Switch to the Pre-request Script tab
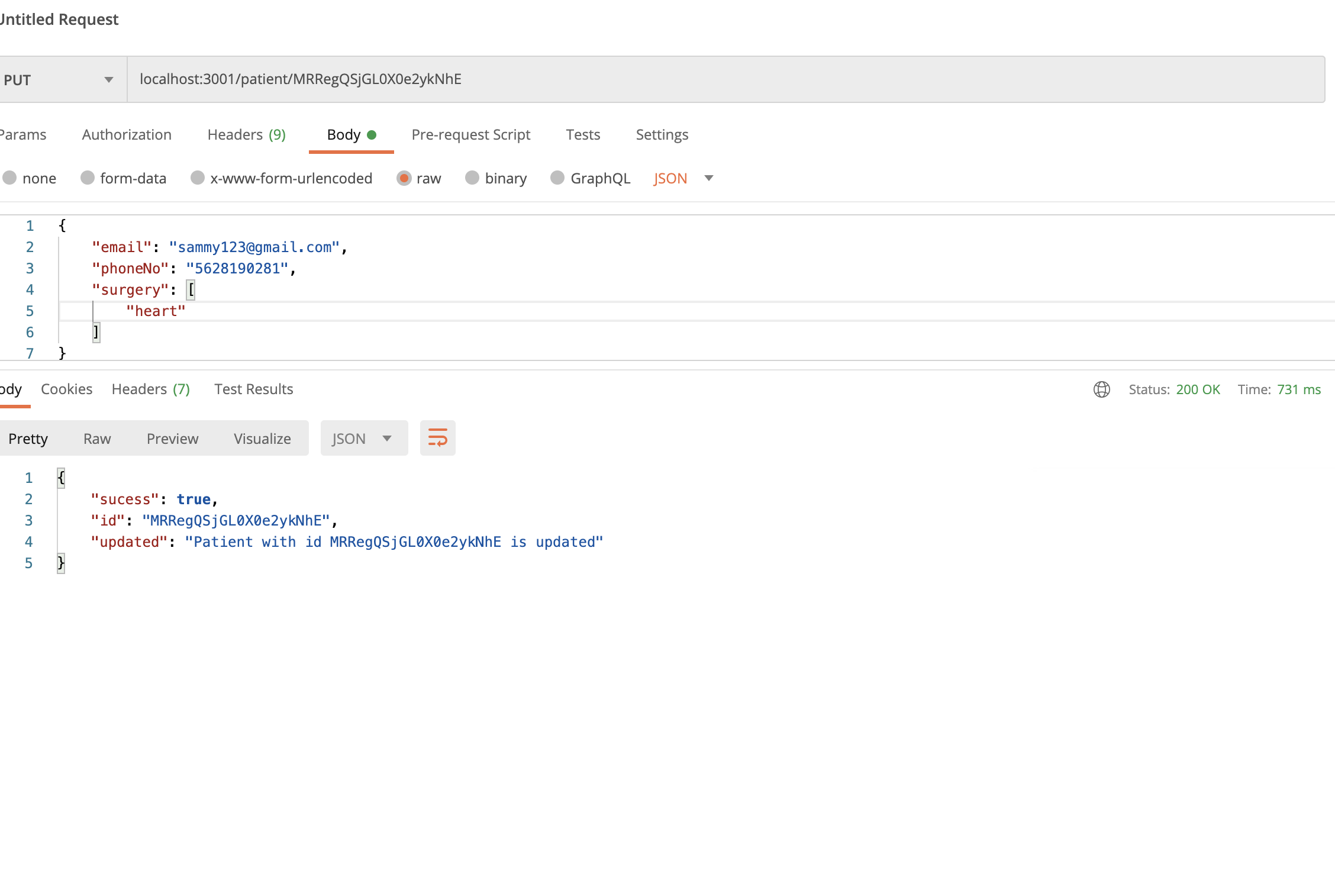 [x=470, y=134]
